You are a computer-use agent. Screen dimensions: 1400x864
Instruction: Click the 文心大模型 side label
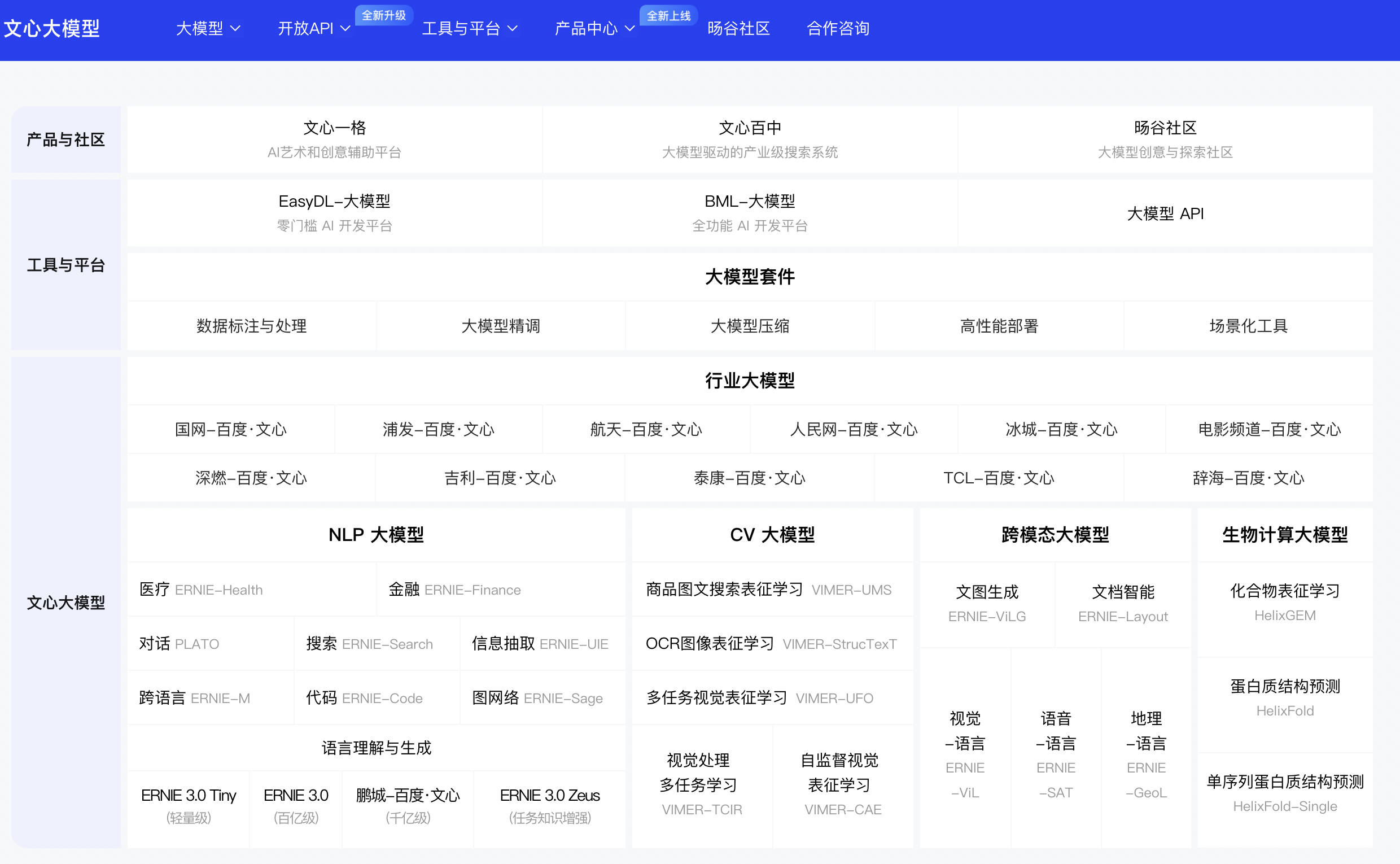pos(65,603)
